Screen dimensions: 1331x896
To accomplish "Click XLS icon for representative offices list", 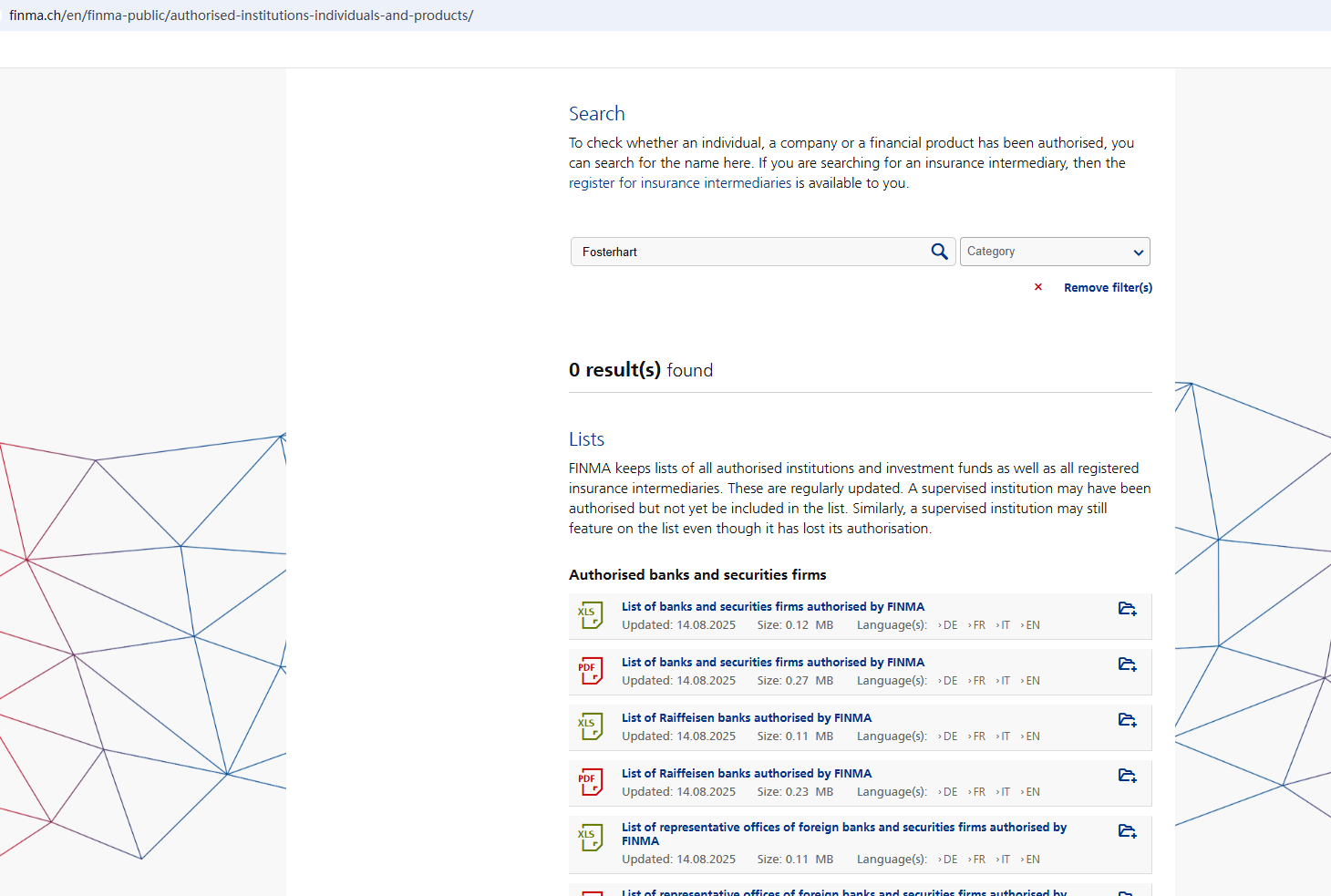I will [x=590, y=839].
